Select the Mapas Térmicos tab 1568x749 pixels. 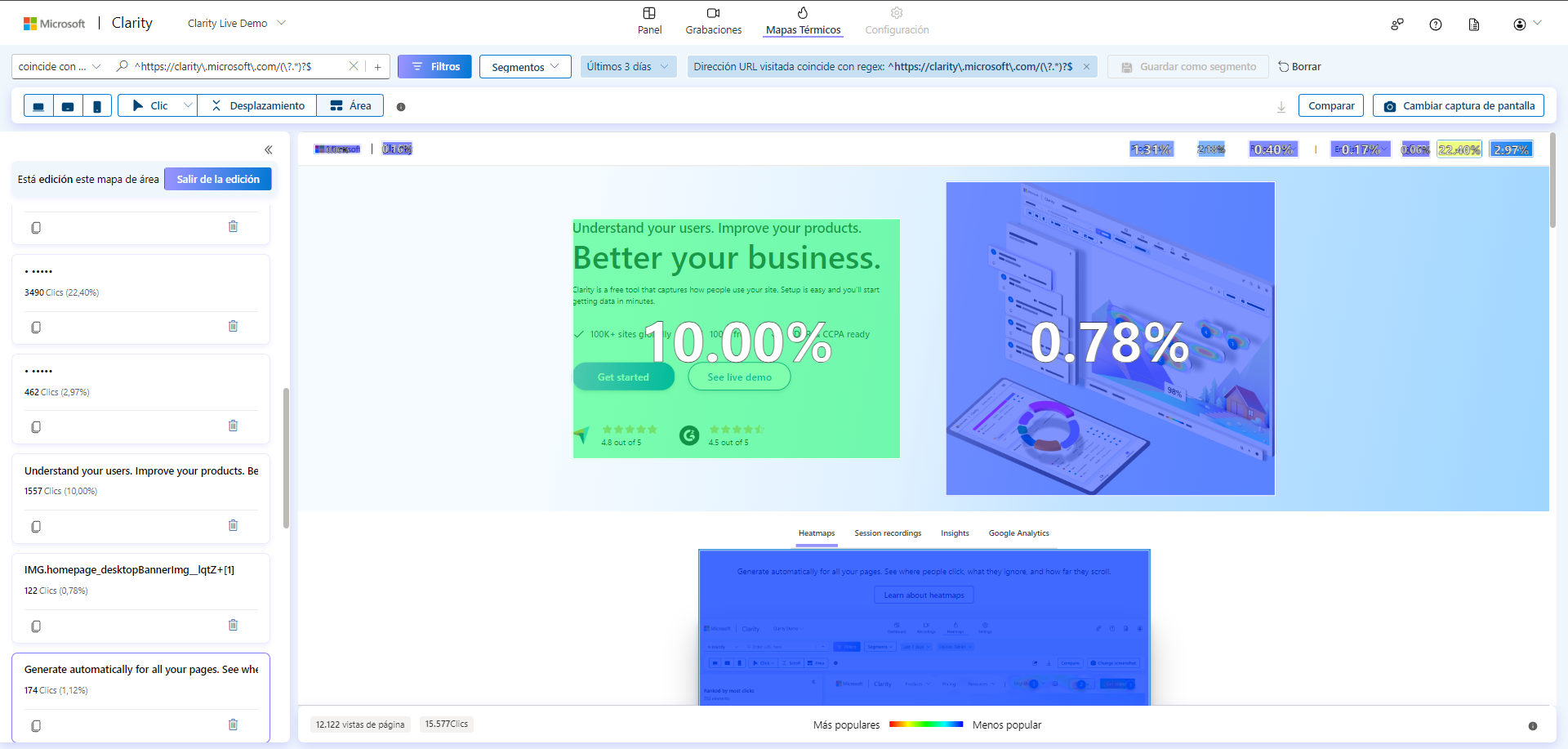803,21
